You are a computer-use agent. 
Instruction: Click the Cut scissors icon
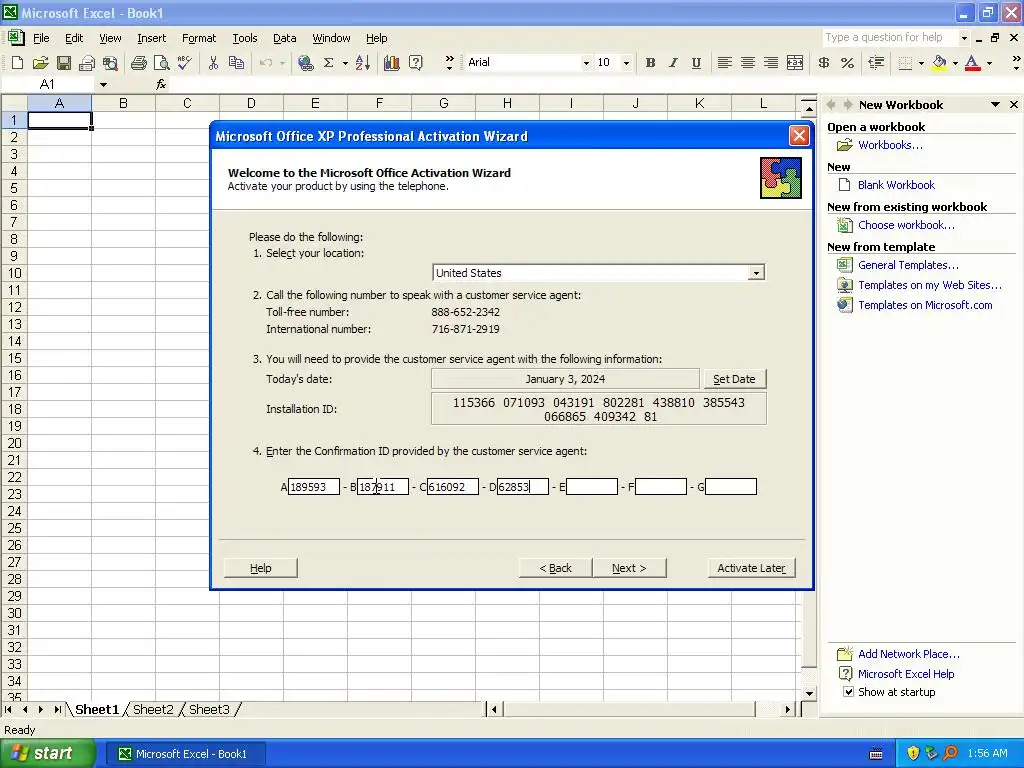213,63
